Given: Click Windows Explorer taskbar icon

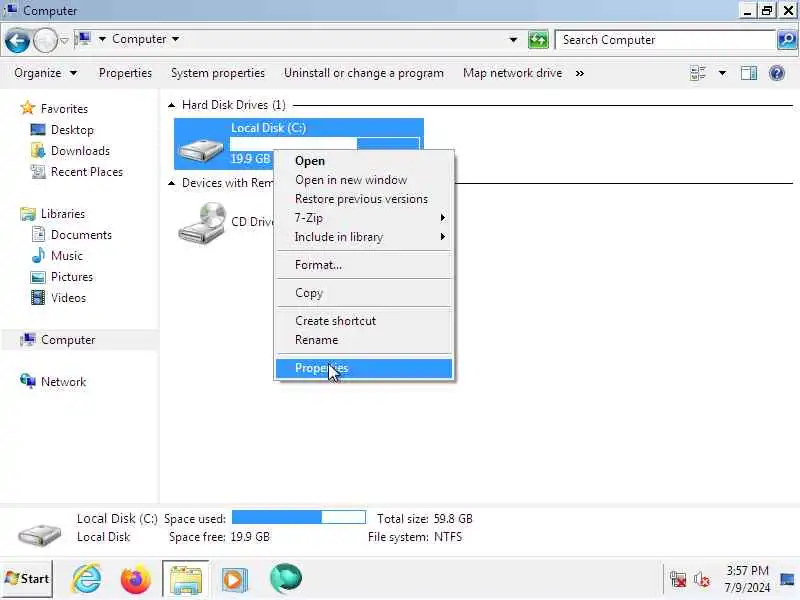Looking at the screenshot, I should tap(186, 579).
